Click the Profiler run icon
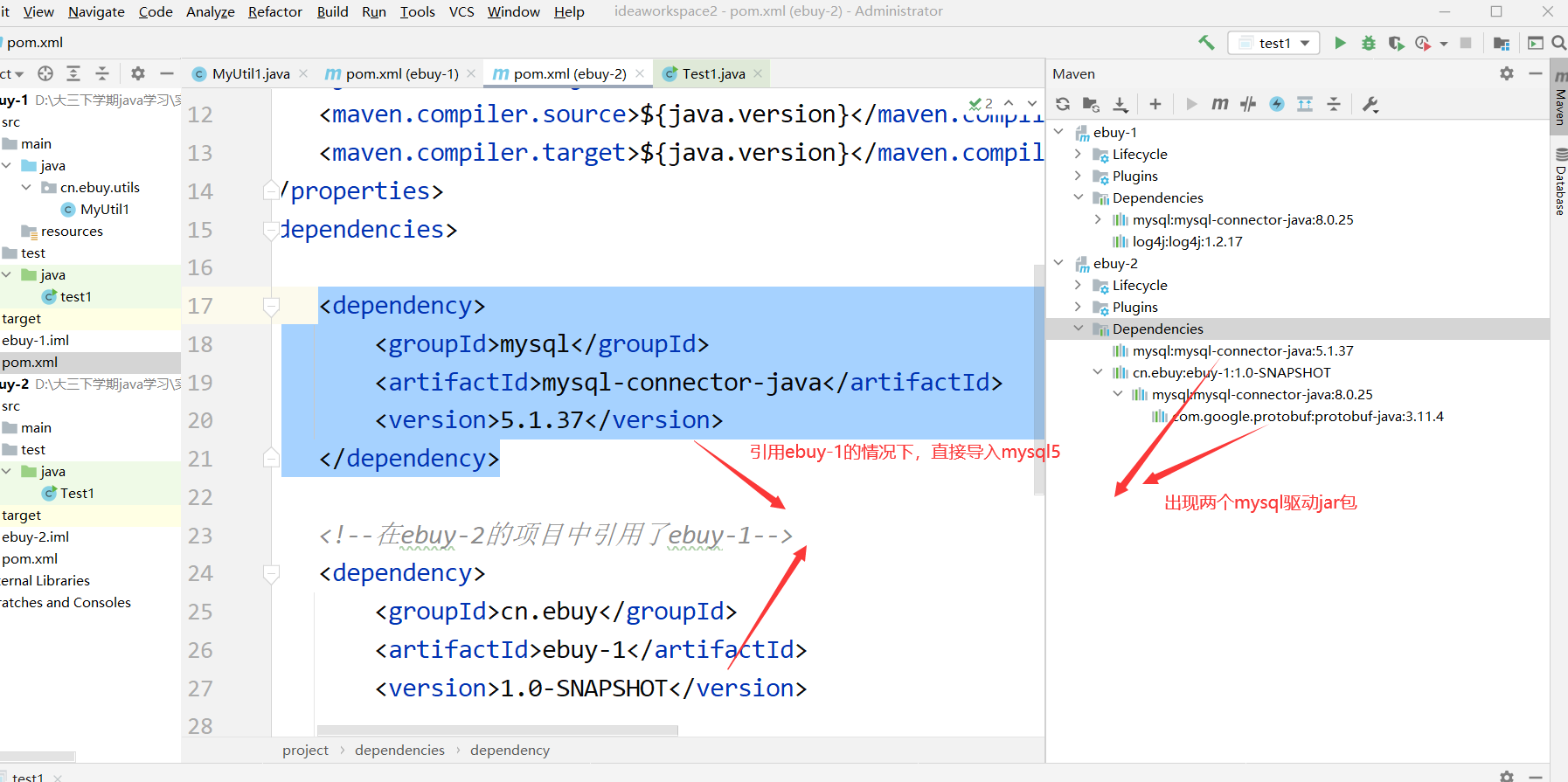Image resolution: width=1568 pixels, height=782 pixels. pyautogui.click(x=1423, y=43)
